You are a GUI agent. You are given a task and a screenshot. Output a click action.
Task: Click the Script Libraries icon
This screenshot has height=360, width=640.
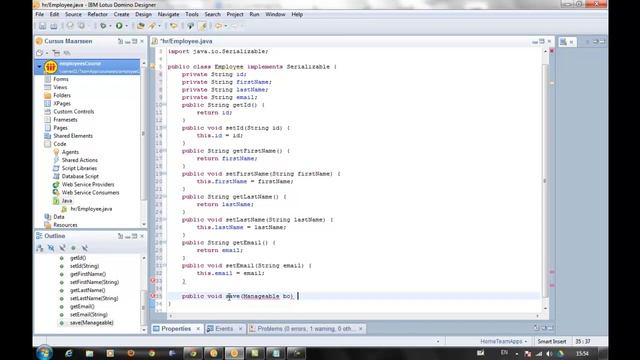click(x=56, y=168)
